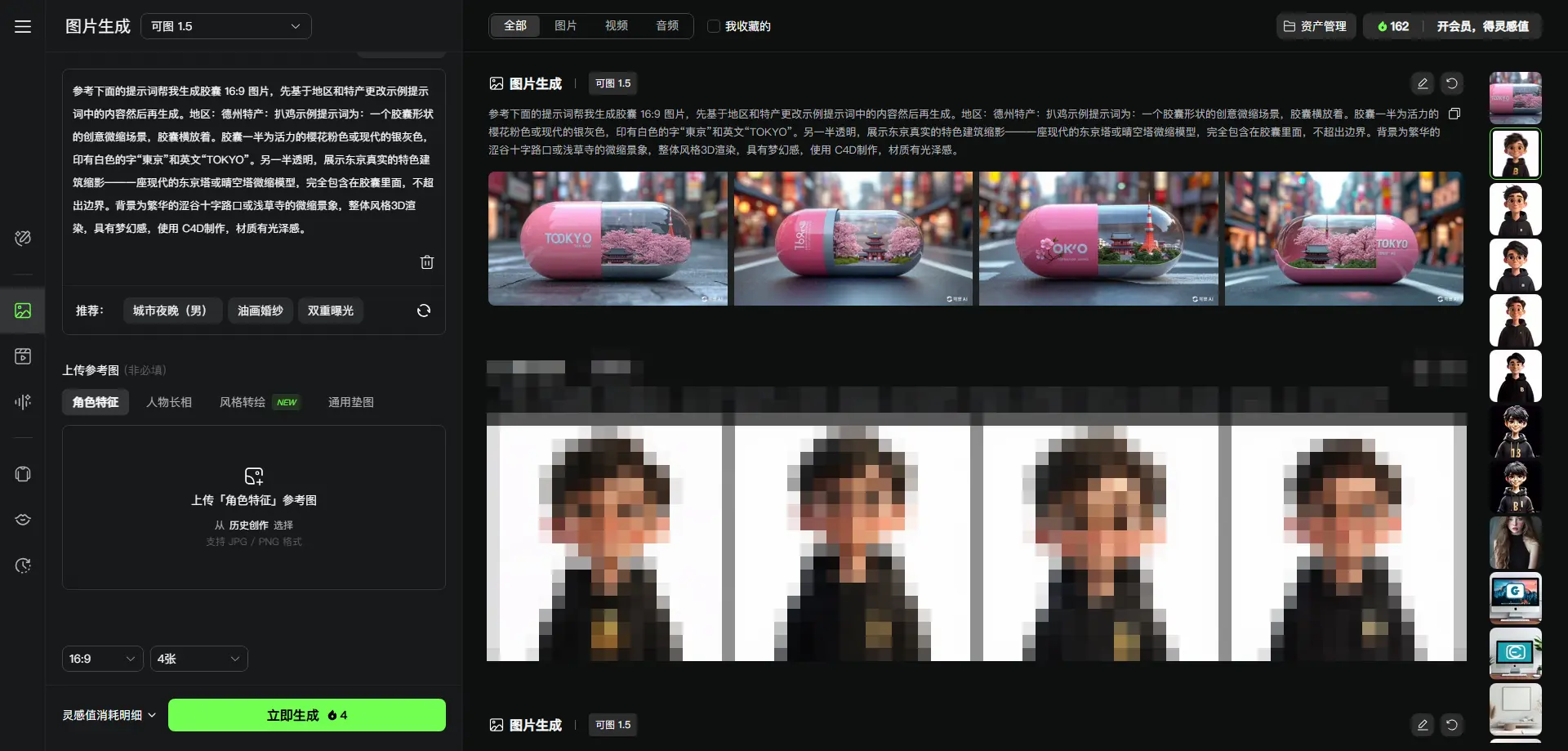Apply the 双重曝光 recommended tag
The width and height of the screenshot is (1568, 751).
pos(331,311)
